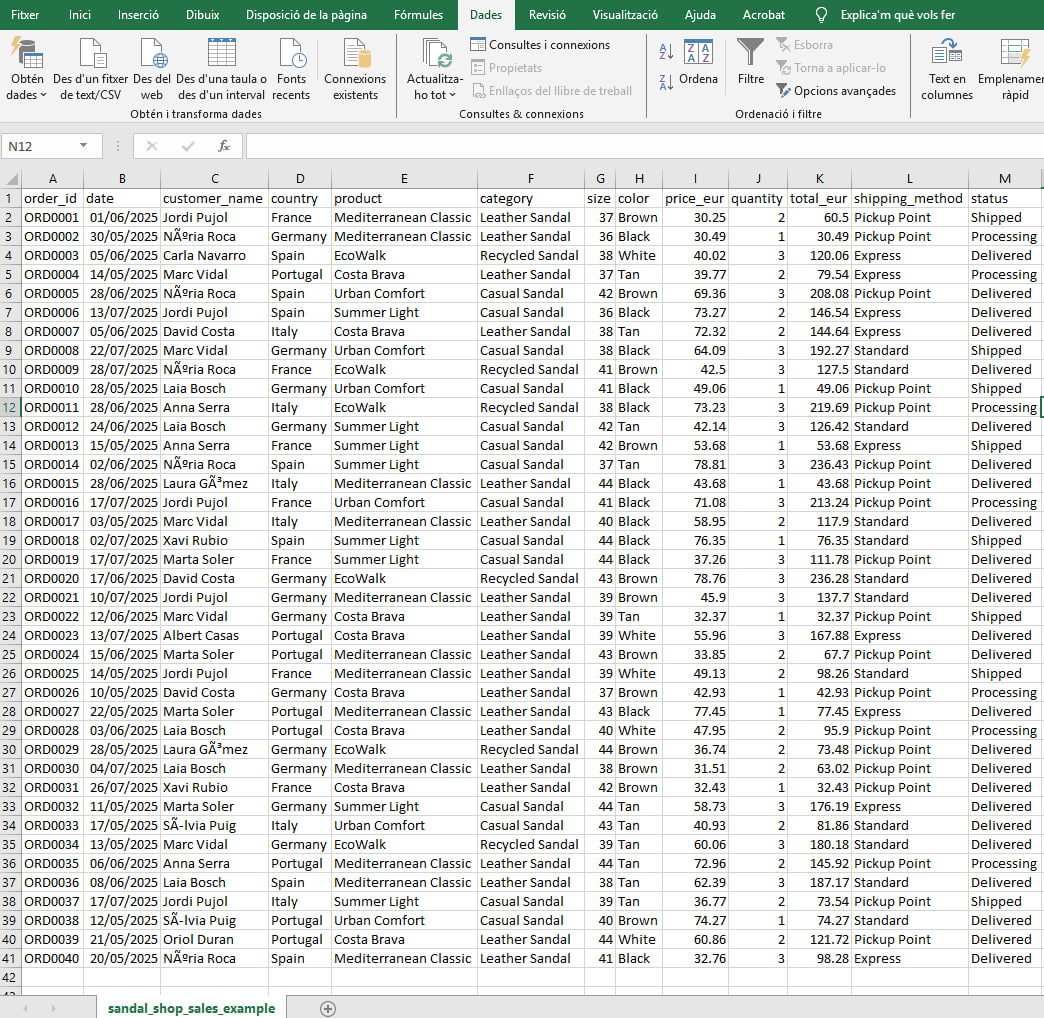The image size is (1044, 1018).
Task: Select the date 22/07/2025 cell
Action: click(x=123, y=351)
